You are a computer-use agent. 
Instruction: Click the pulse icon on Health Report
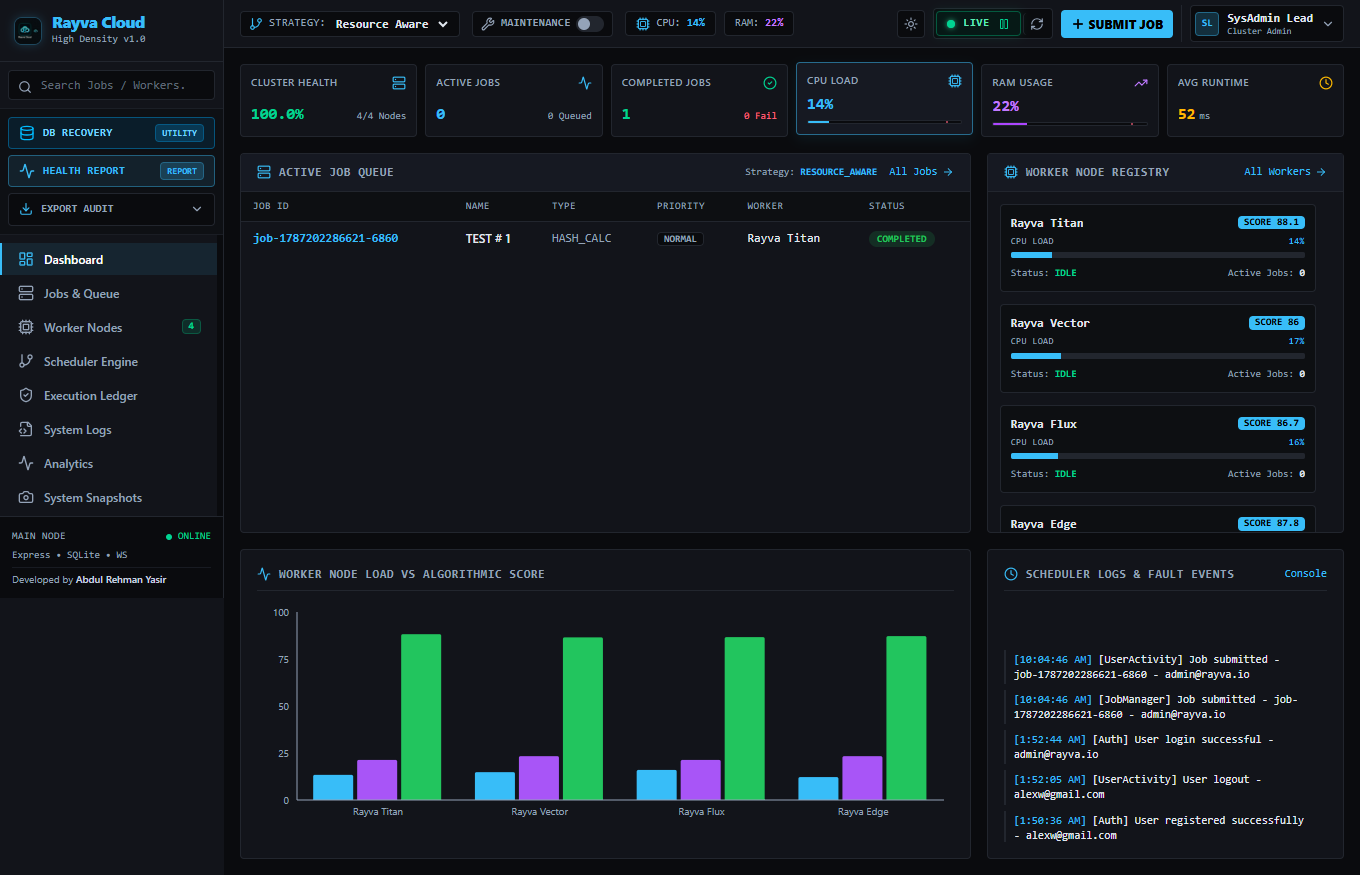pyautogui.click(x=27, y=171)
